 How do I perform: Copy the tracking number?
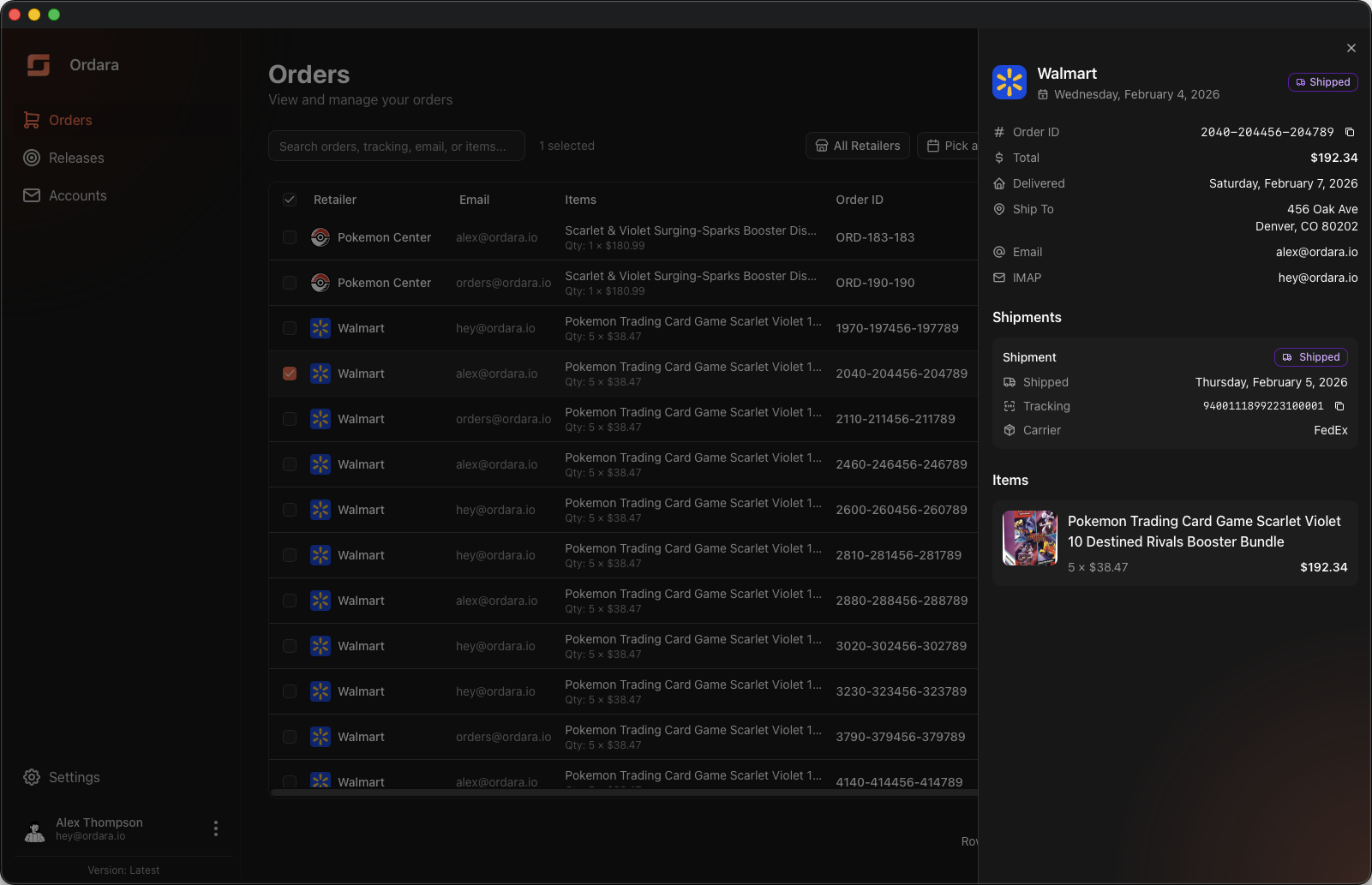coord(1339,406)
